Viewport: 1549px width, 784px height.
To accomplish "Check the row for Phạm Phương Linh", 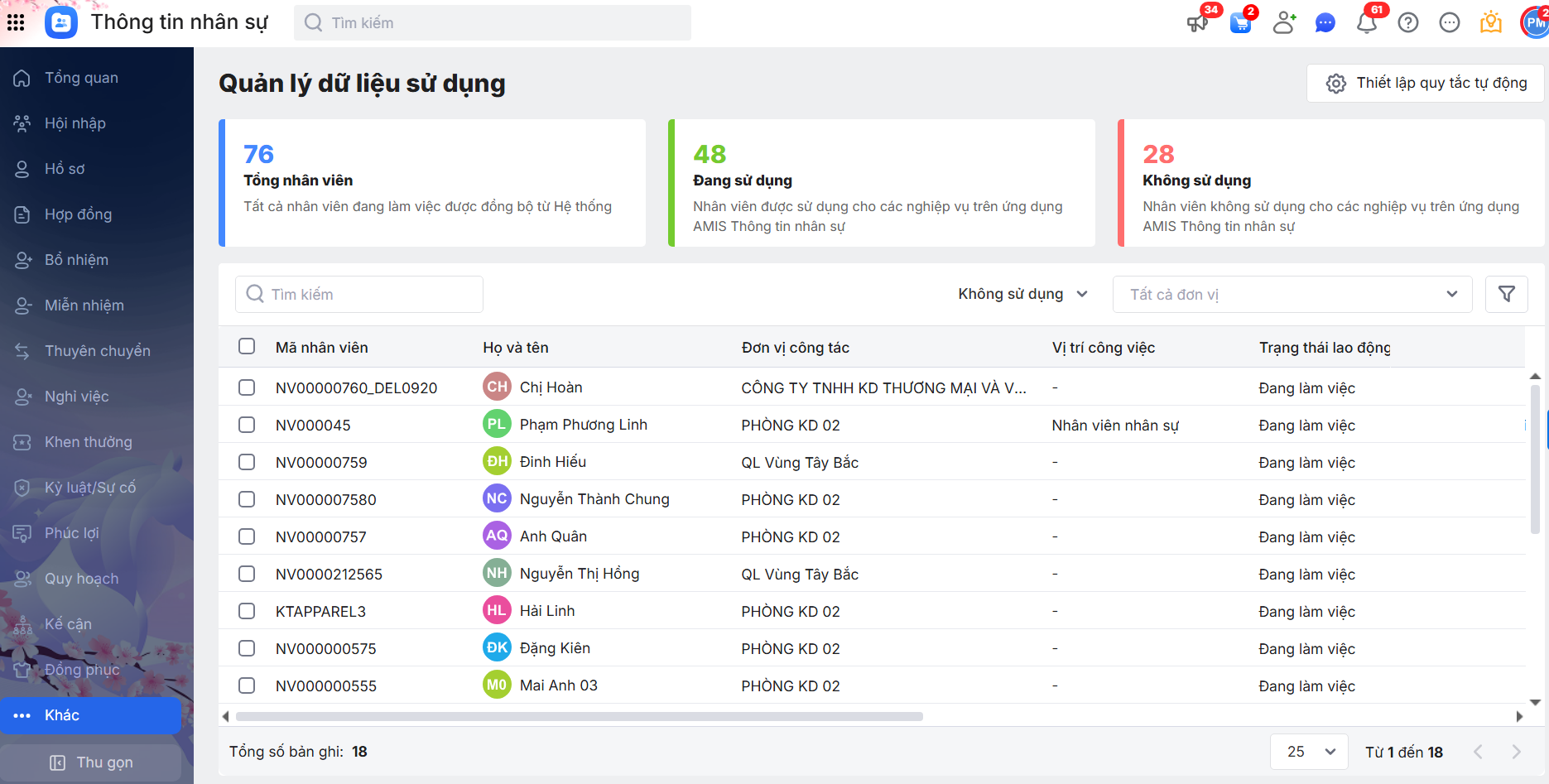I will coord(247,425).
